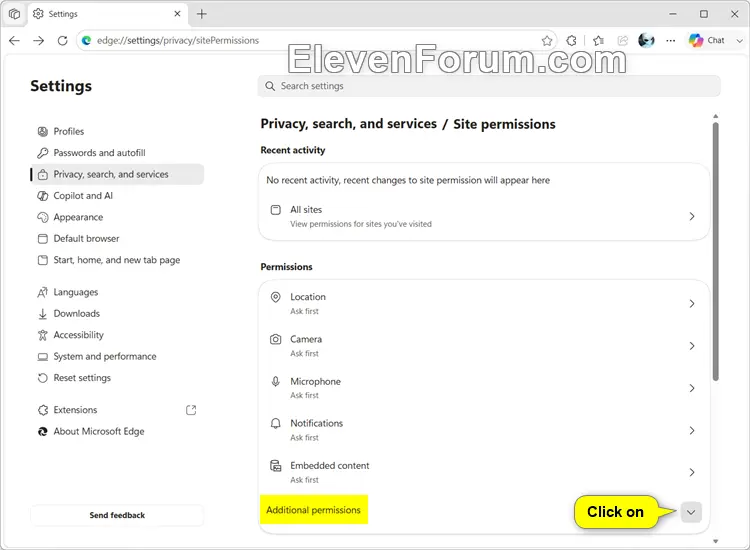Open Accessibility settings
This screenshot has width=750, height=550.
(x=117, y=335)
